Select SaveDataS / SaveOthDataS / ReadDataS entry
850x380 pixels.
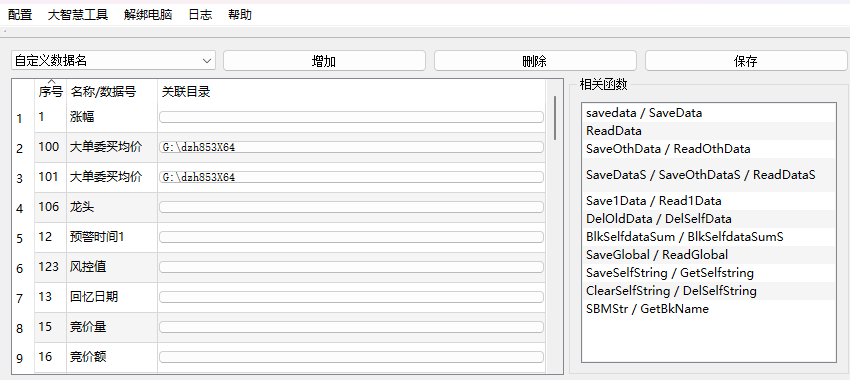click(709, 175)
